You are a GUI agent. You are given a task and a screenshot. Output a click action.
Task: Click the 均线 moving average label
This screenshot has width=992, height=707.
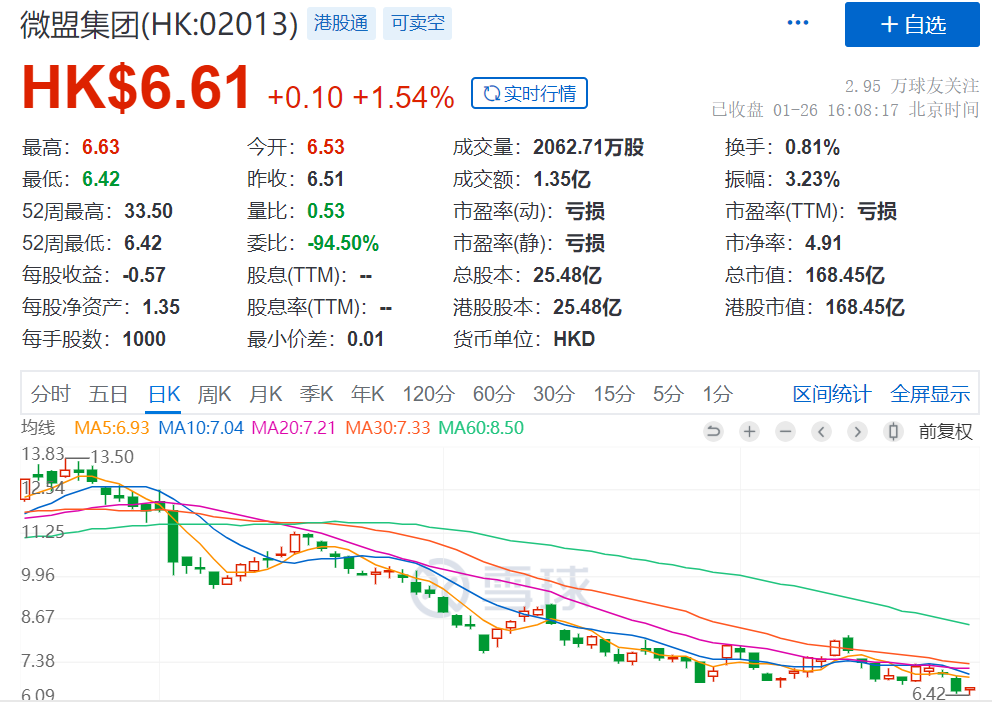(x=38, y=427)
